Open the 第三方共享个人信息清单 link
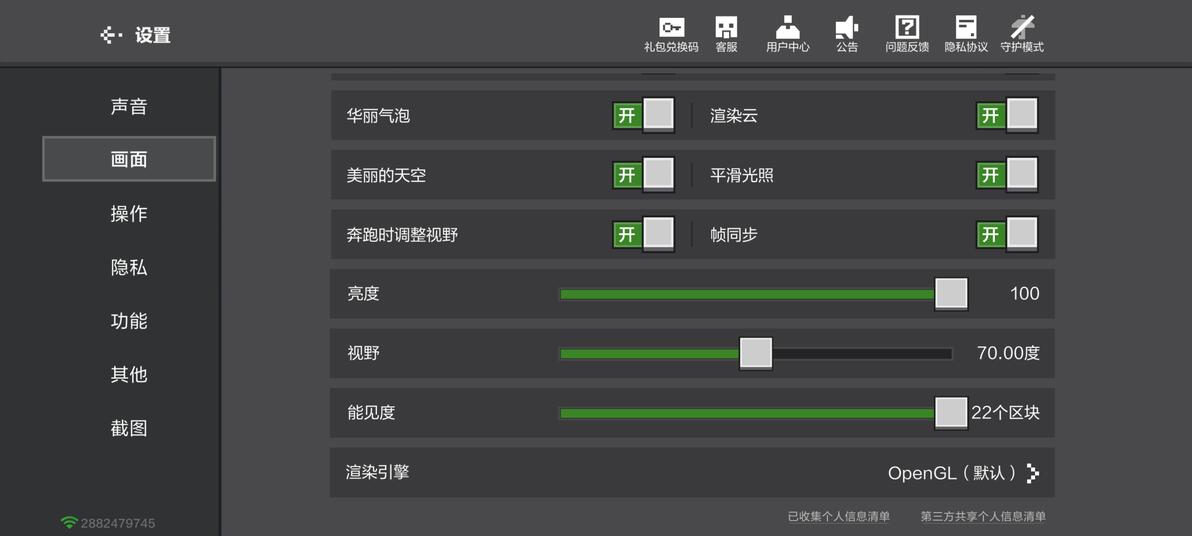 click(983, 516)
